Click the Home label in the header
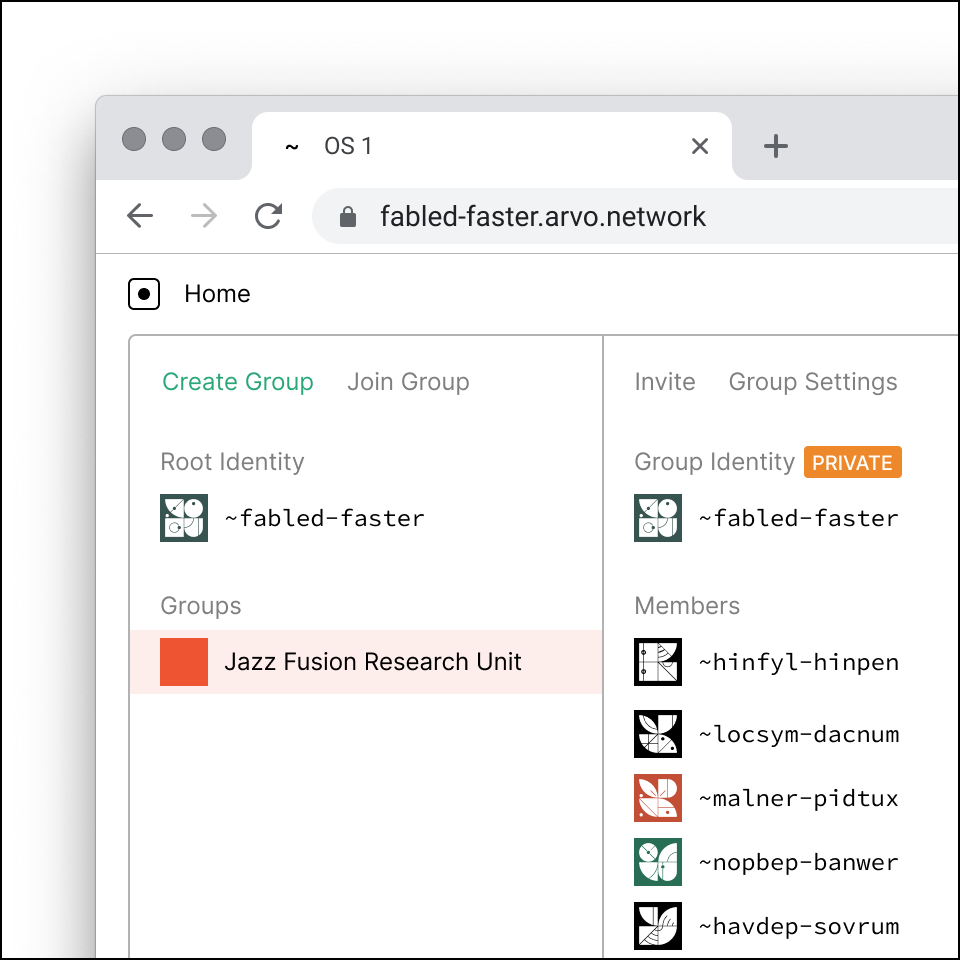 pyautogui.click(x=217, y=294)
